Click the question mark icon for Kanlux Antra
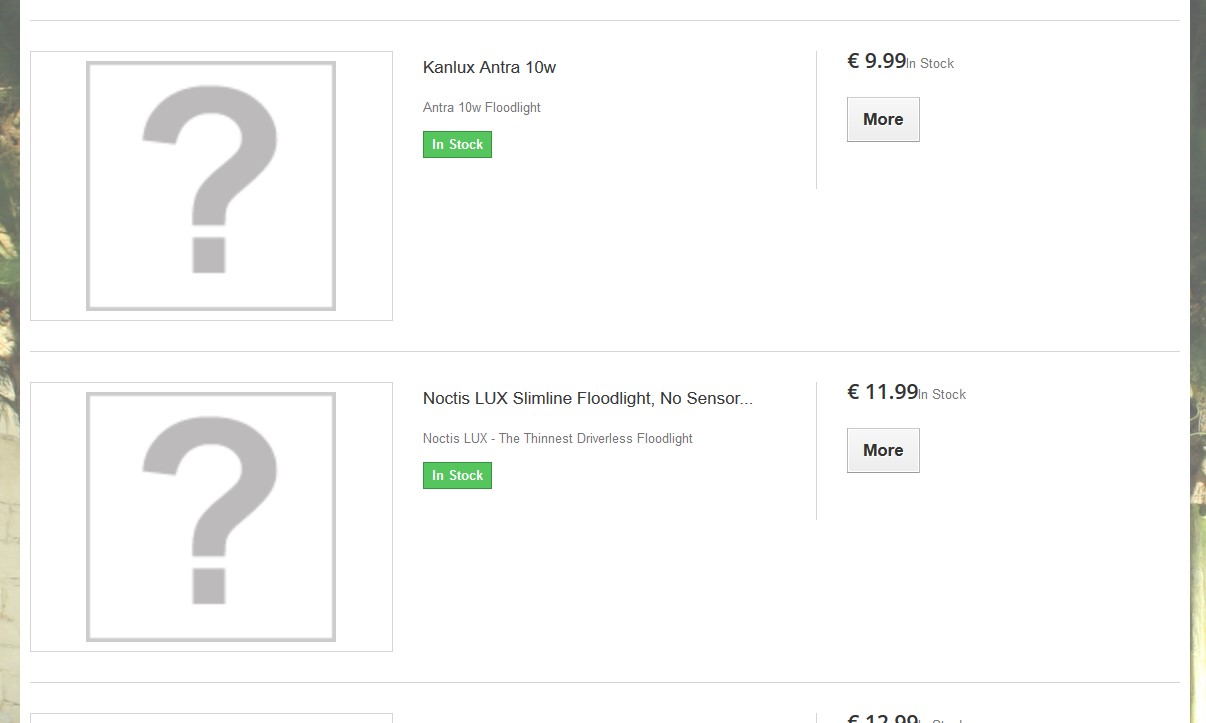The image size is (1206, 723). 210,180
